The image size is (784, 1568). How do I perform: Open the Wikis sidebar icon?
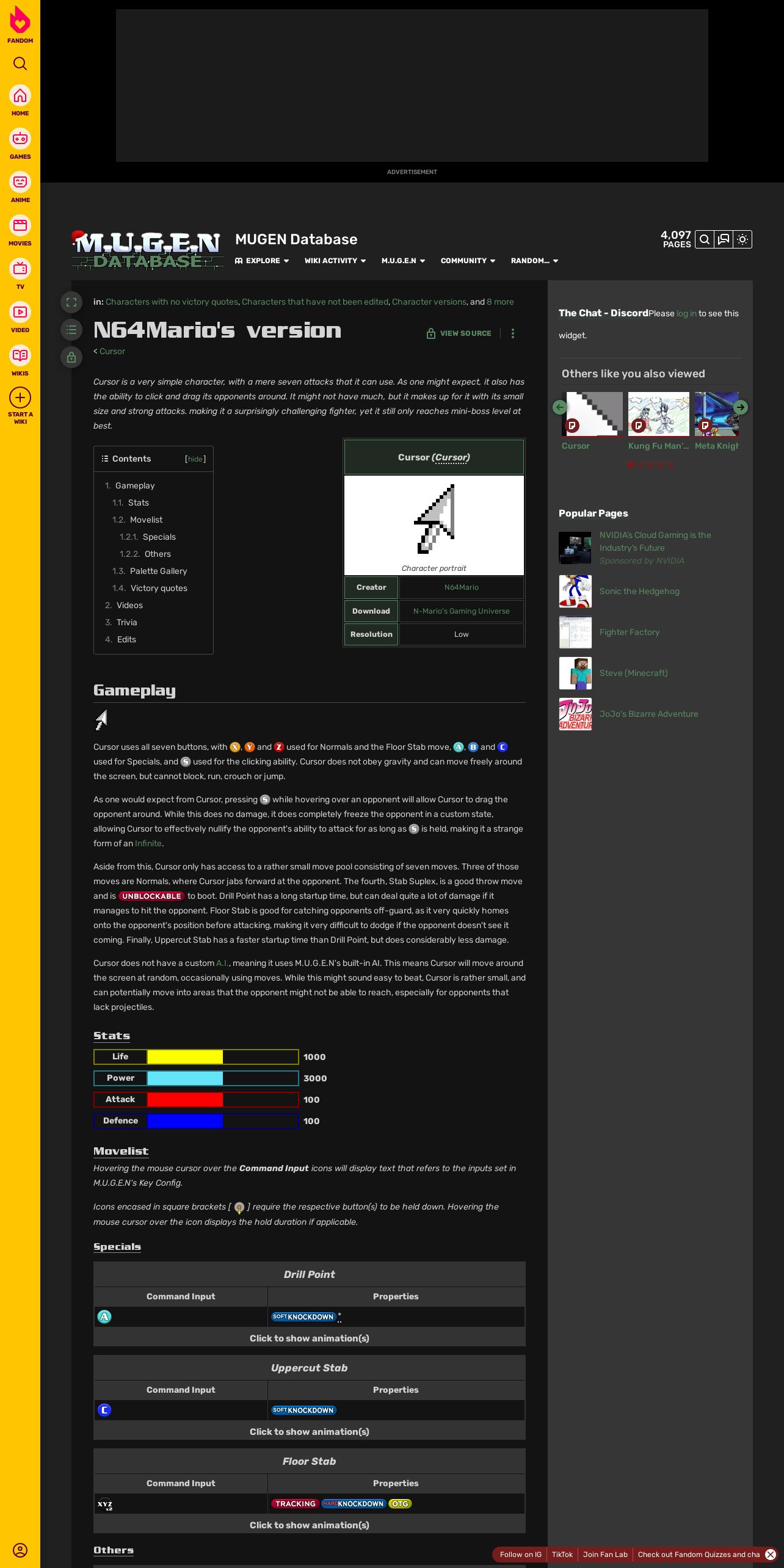(20, 356)
